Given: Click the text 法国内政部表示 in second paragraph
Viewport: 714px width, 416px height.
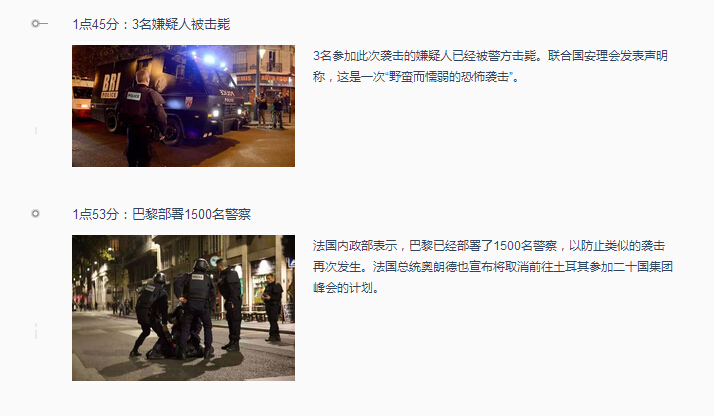Looking at the screenshot, I should pos(355,246).
